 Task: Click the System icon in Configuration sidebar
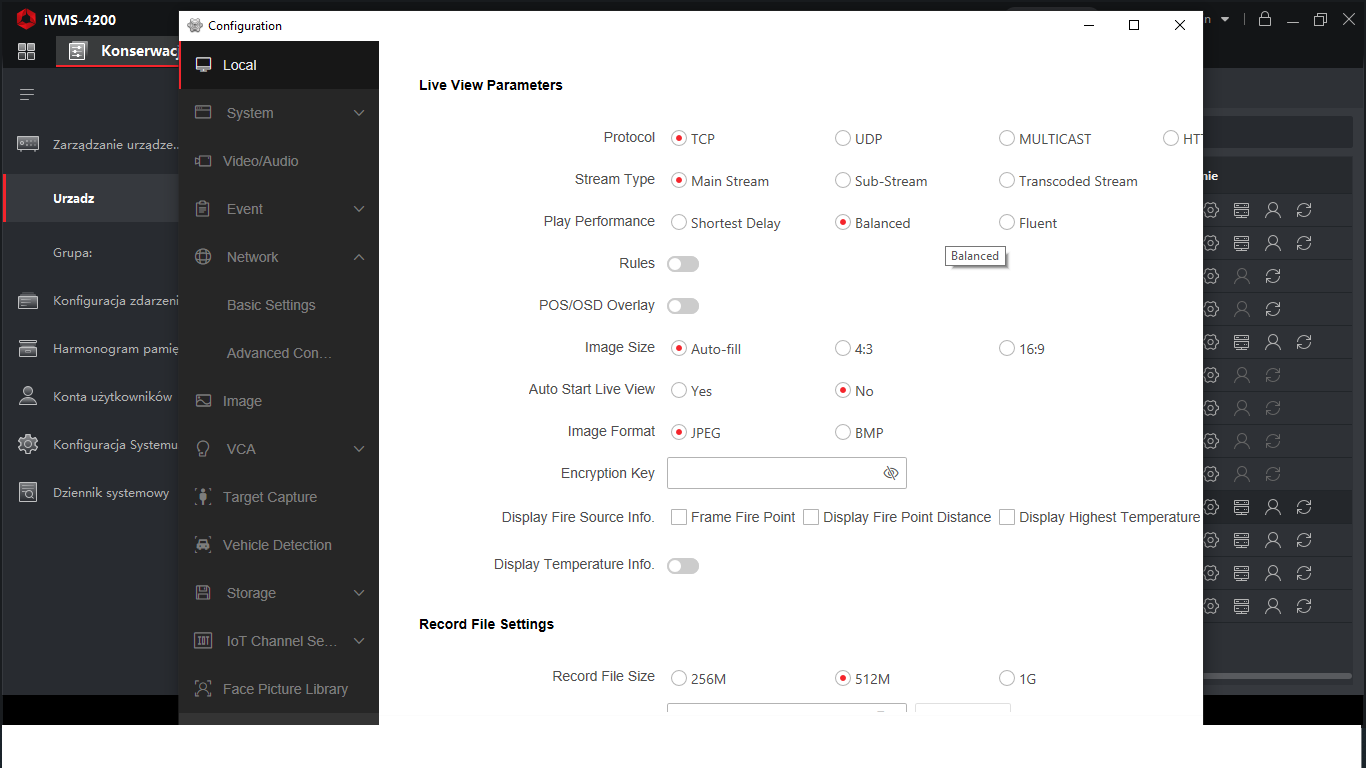point(203,113)
